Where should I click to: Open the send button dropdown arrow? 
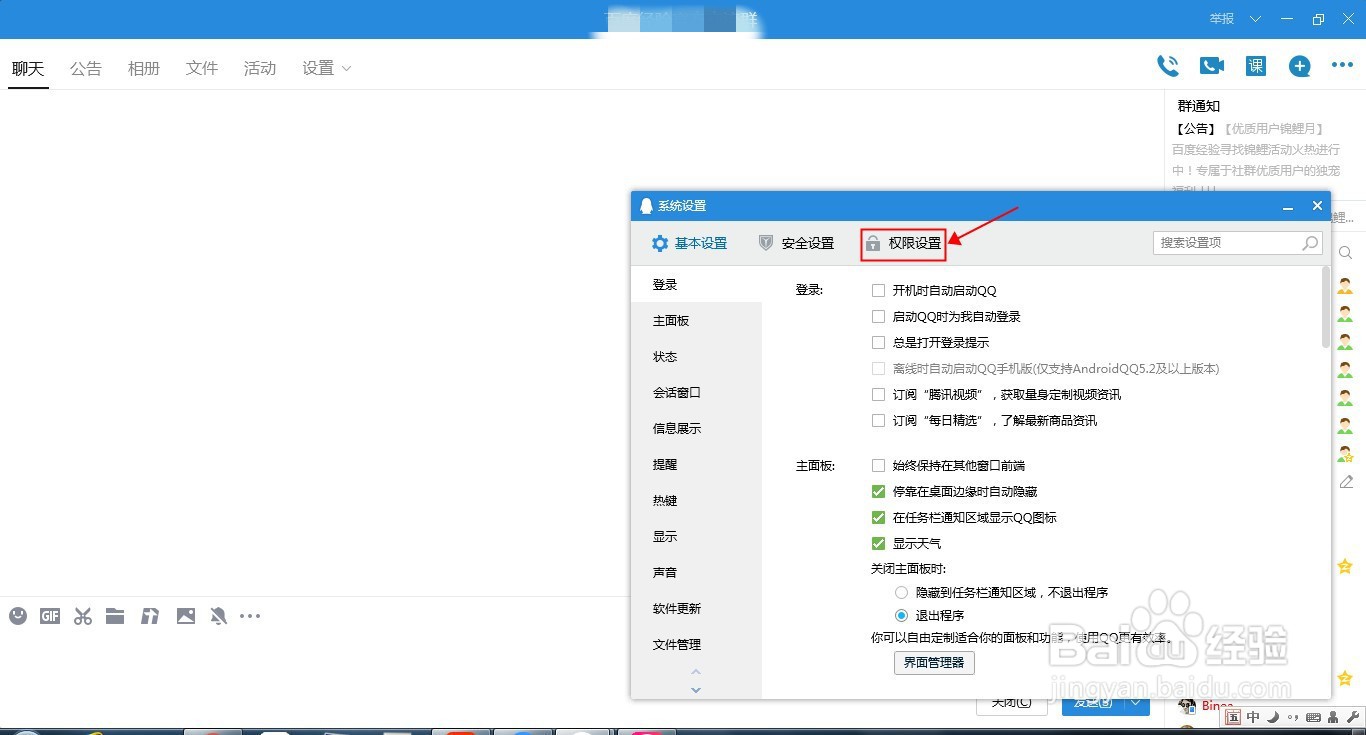coord(1137,703)
